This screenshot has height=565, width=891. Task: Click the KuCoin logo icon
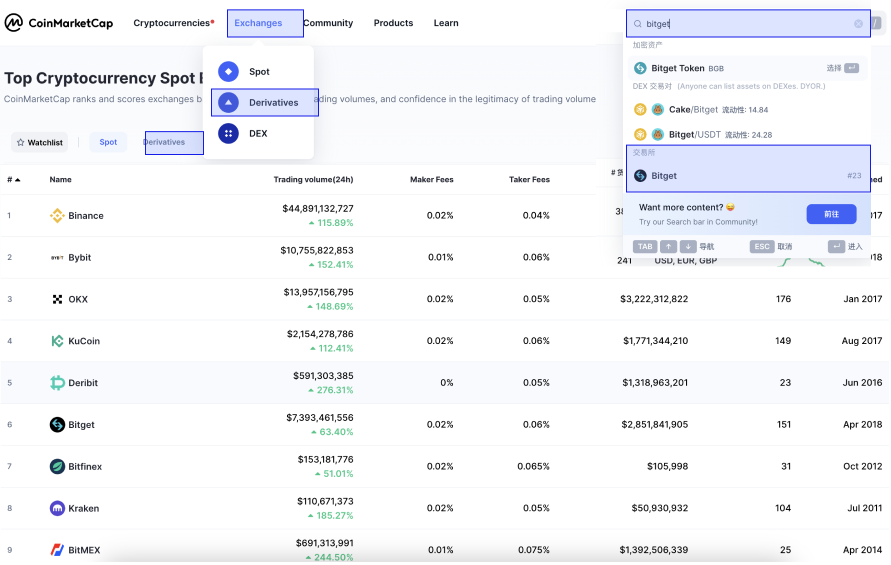[x=57, y=341]
